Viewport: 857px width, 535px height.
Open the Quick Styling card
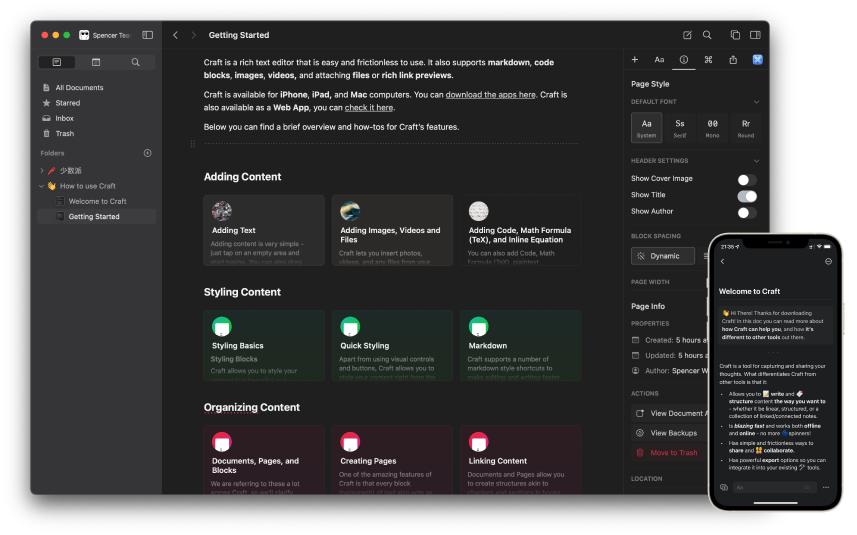coord(392,345)
